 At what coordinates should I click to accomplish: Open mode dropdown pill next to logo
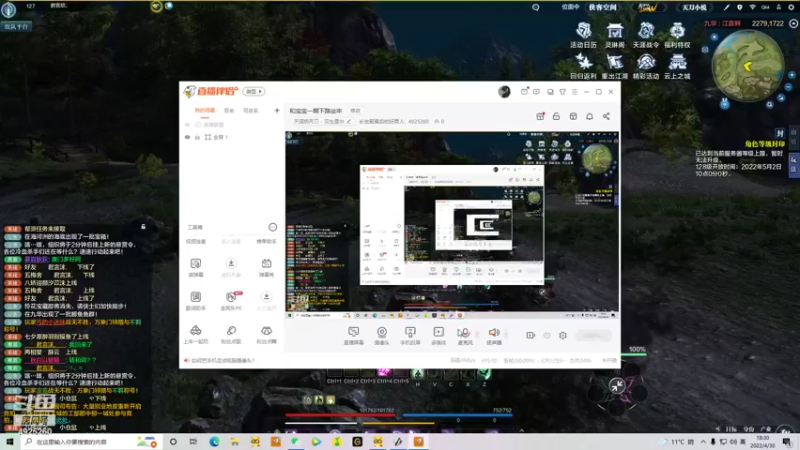254,91
